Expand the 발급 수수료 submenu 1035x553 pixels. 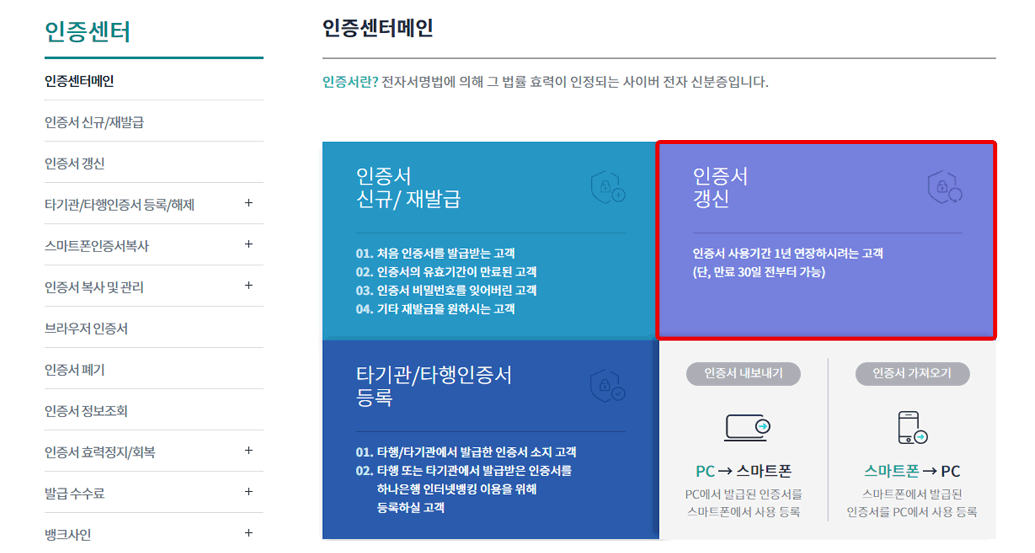[248, 492]
